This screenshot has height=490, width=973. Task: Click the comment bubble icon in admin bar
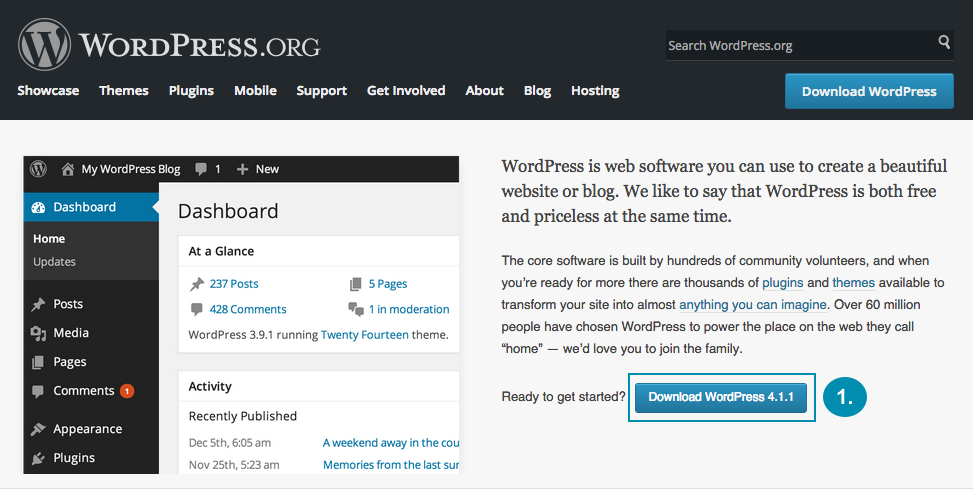coord(202,169)
